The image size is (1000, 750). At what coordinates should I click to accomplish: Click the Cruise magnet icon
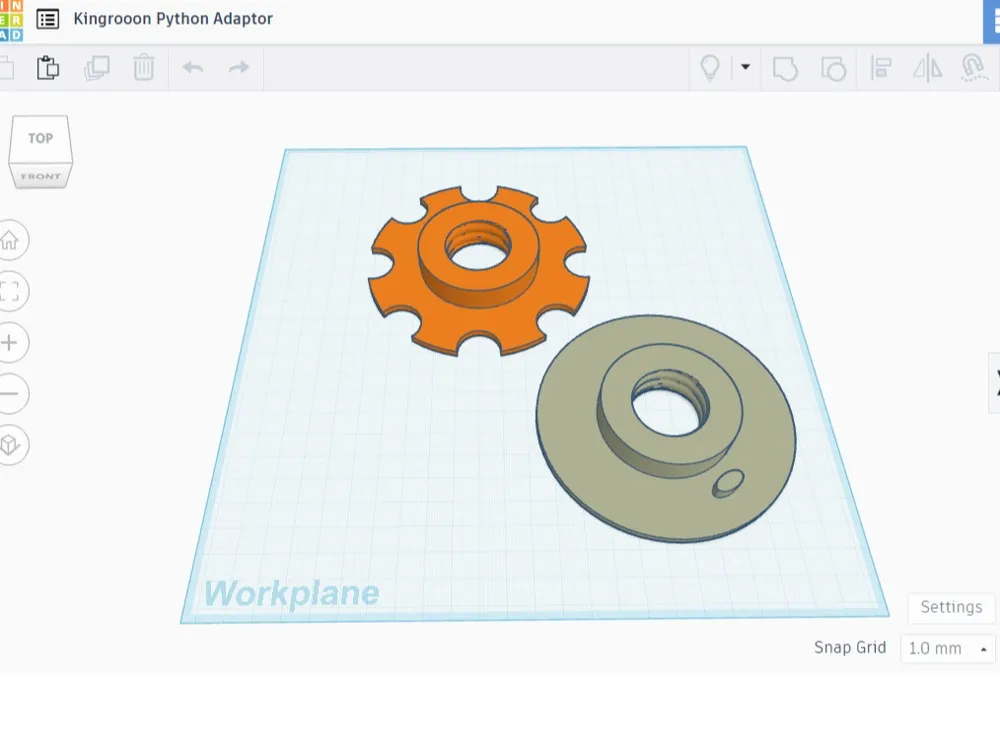(x=973, y=68)
